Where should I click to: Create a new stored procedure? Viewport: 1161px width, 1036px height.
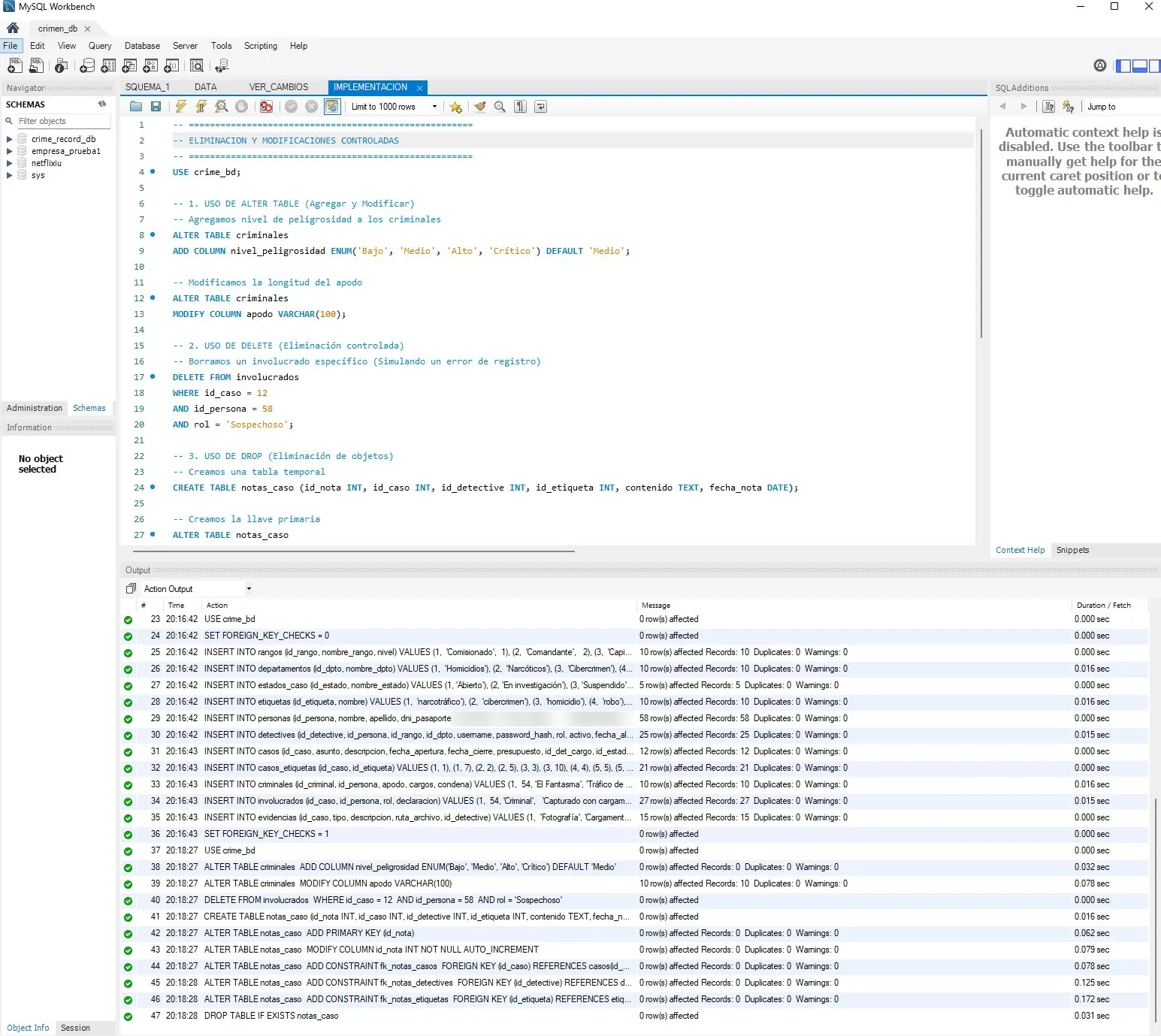[x=150, y=66]
